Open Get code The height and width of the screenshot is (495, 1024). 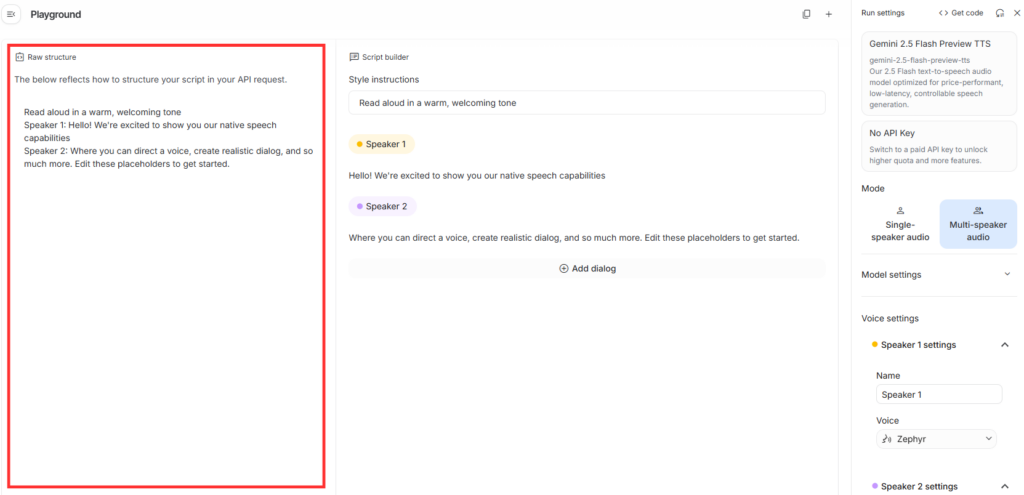coord(960,13)
